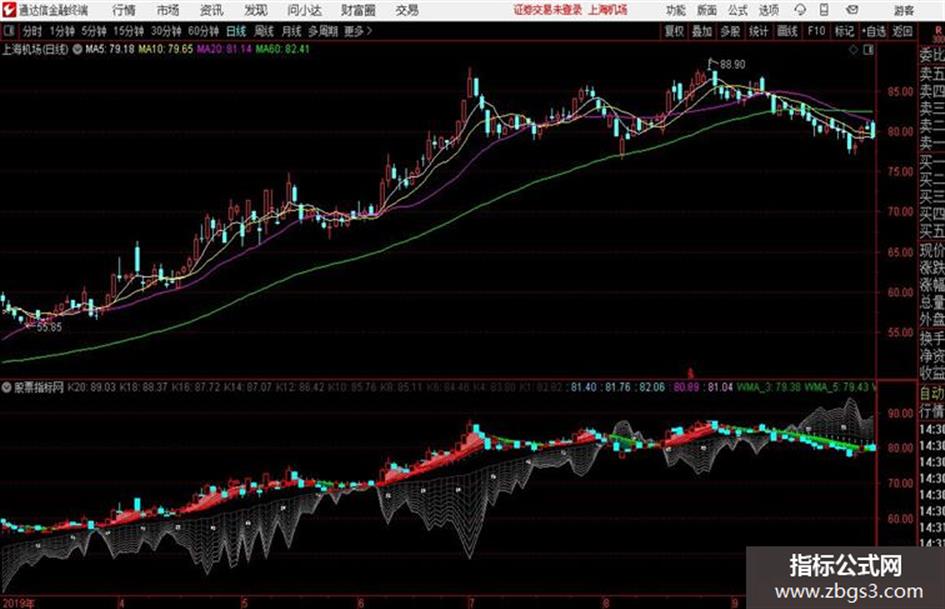Switch to the 5分钟 period tab
The width and height of the screenshot is (945, 609).
(94, 31)
